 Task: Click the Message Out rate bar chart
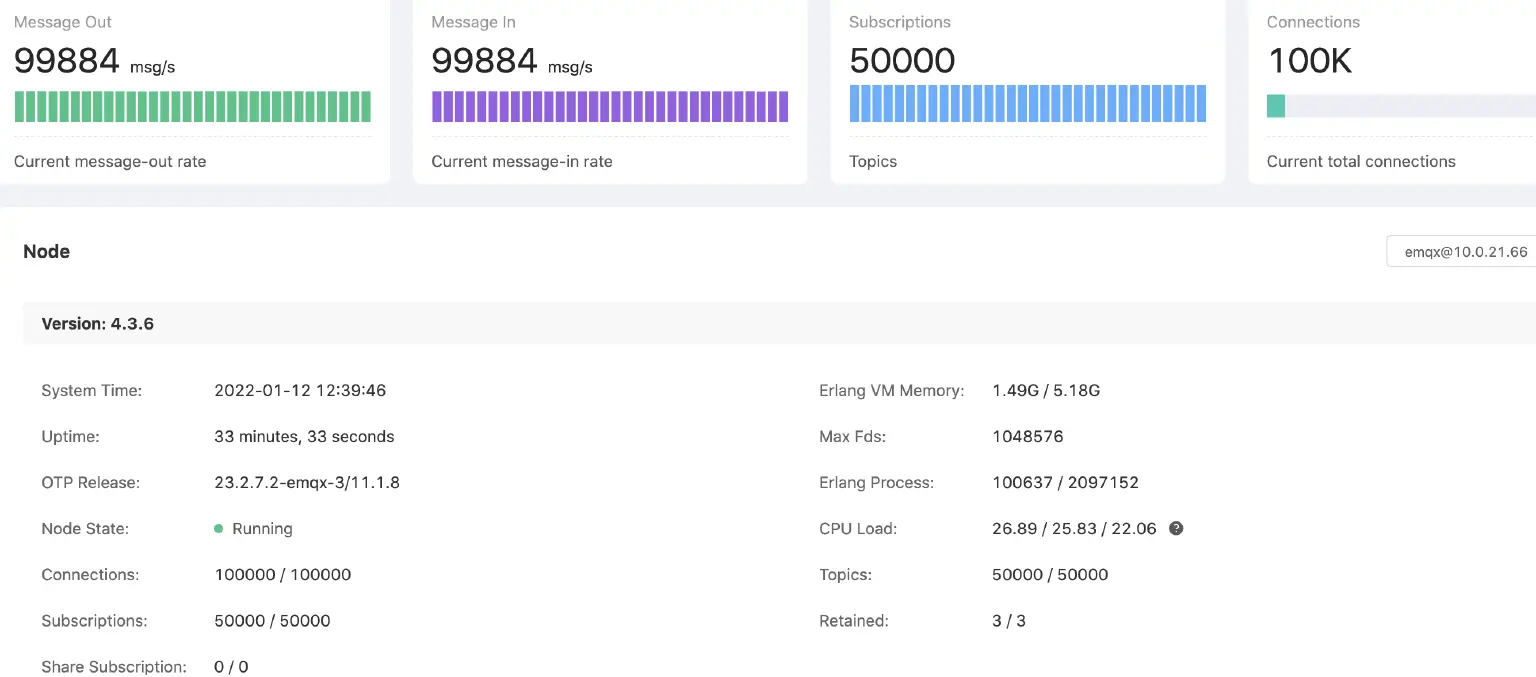coord(192,104)
